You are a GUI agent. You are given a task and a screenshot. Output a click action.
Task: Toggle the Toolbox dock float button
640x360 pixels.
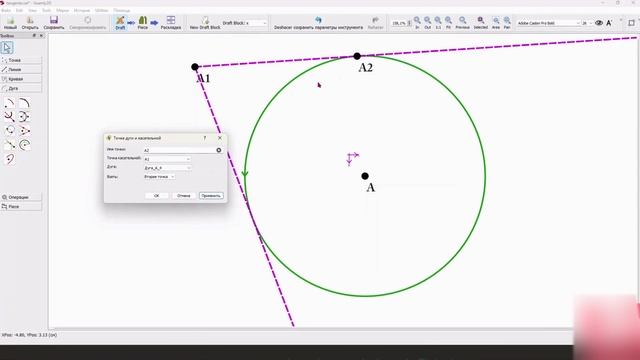34,36
